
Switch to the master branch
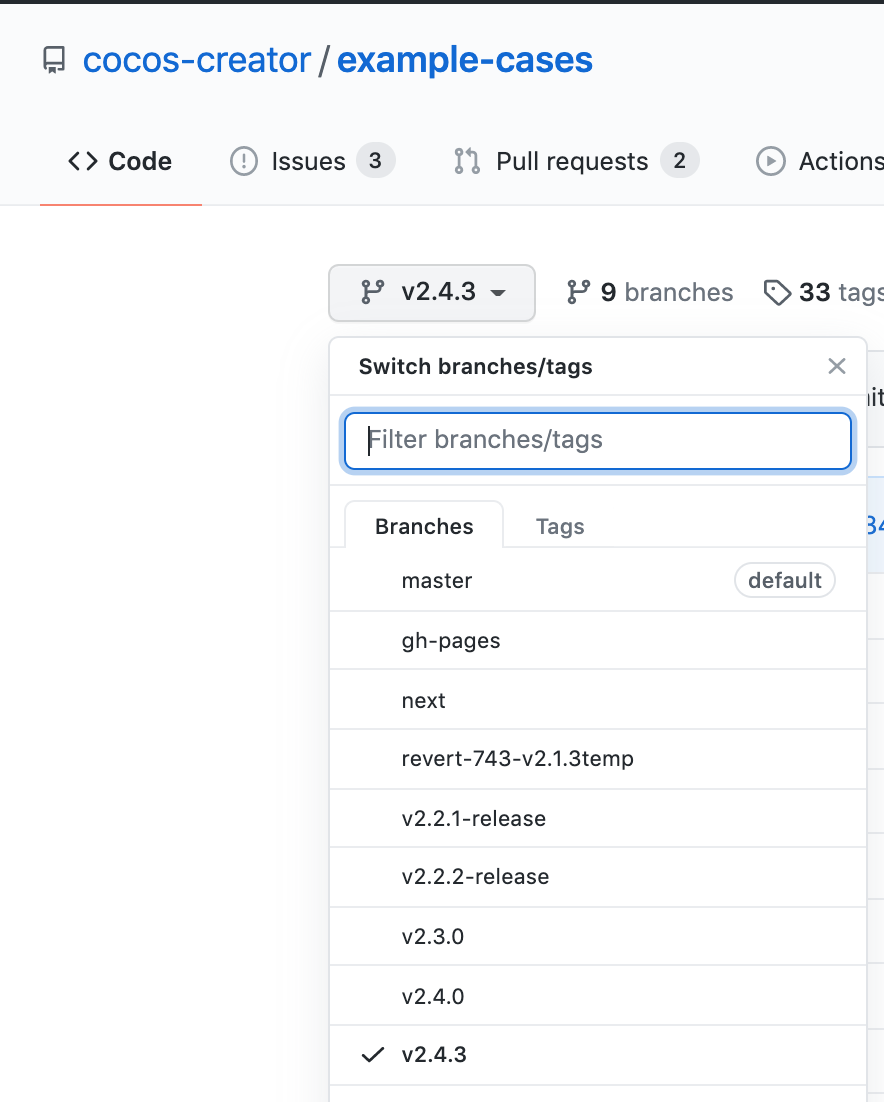click(x=437, y=580)
